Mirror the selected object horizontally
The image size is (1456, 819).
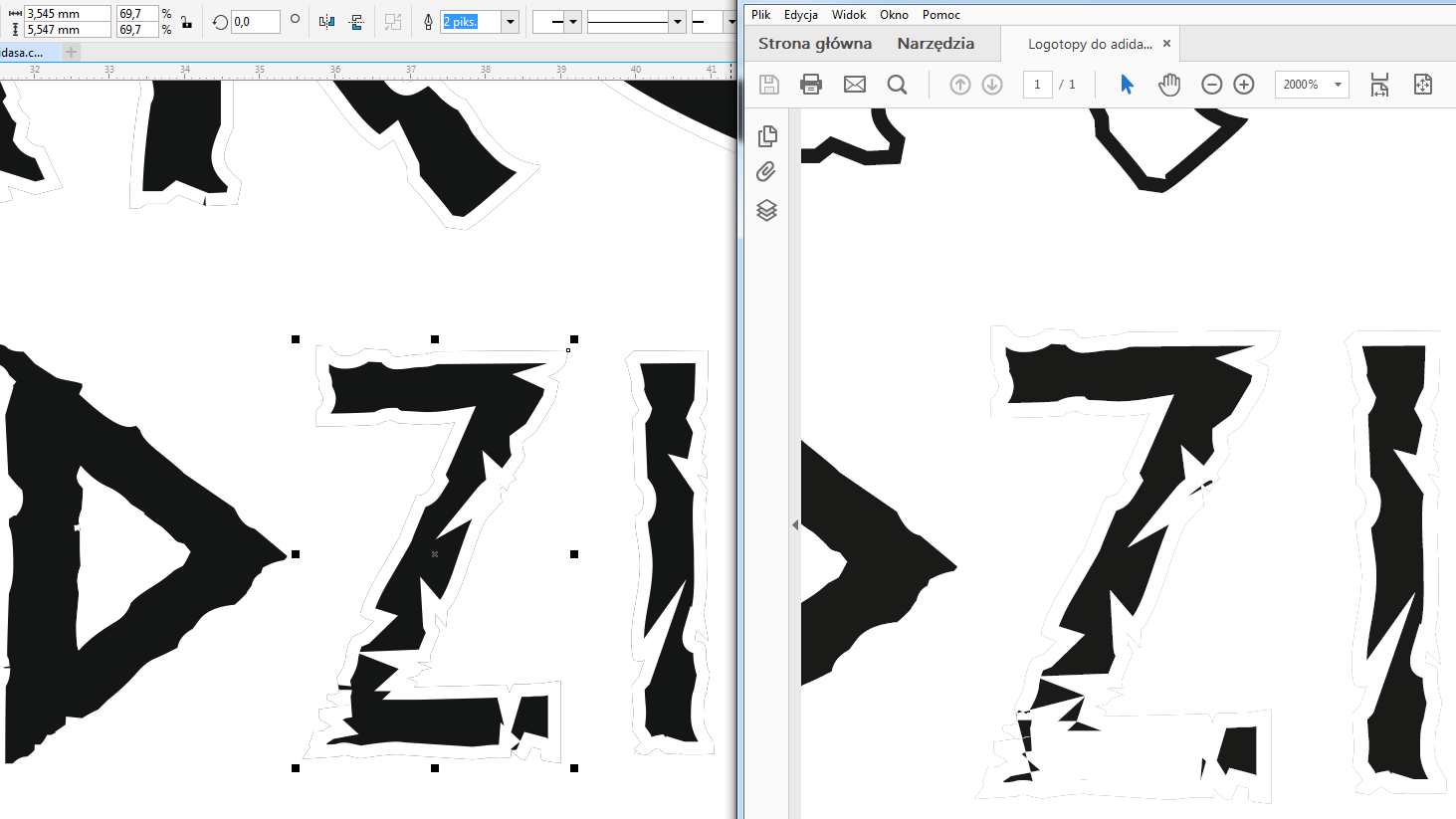326,21
